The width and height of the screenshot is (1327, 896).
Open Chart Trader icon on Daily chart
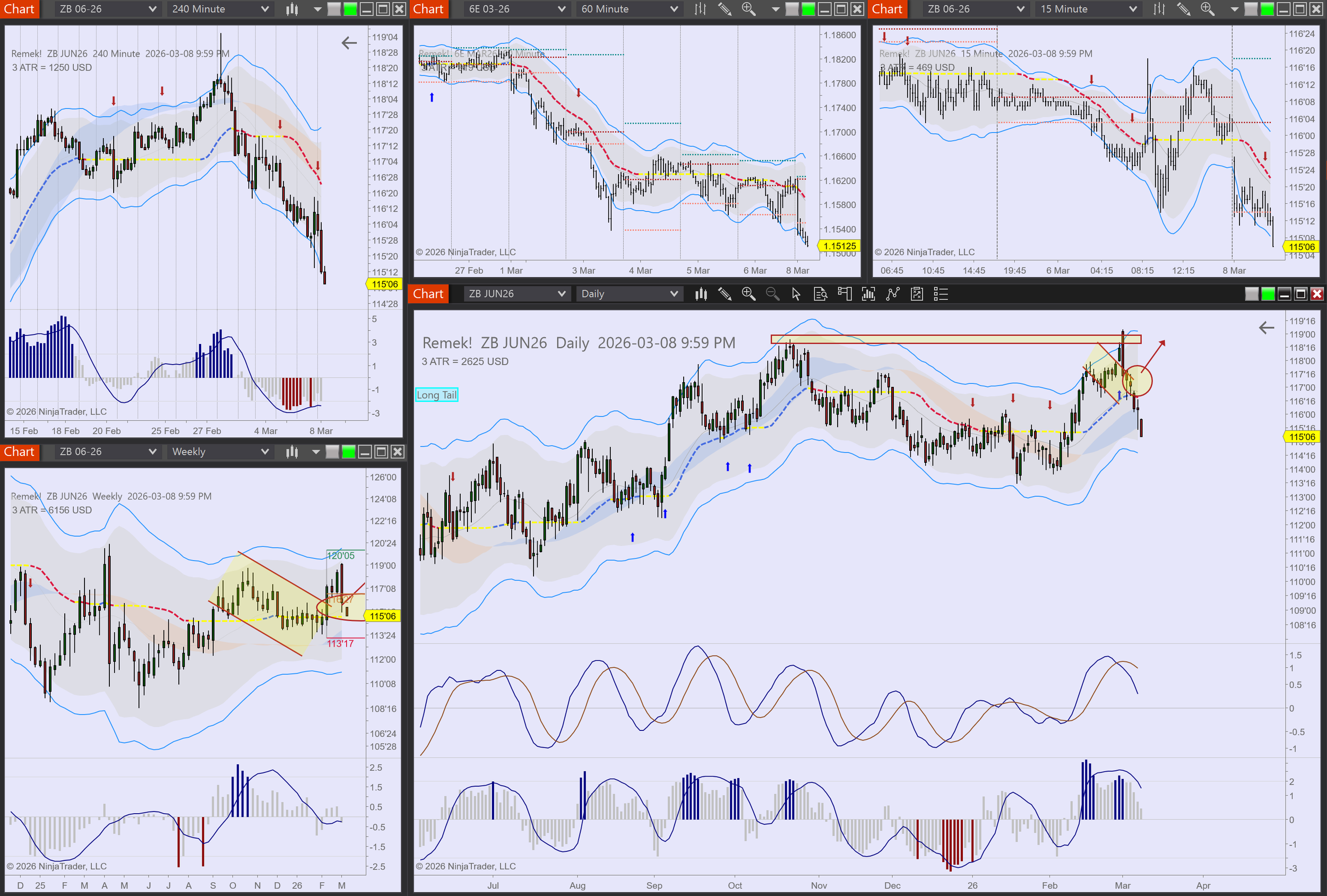(845, 294)
